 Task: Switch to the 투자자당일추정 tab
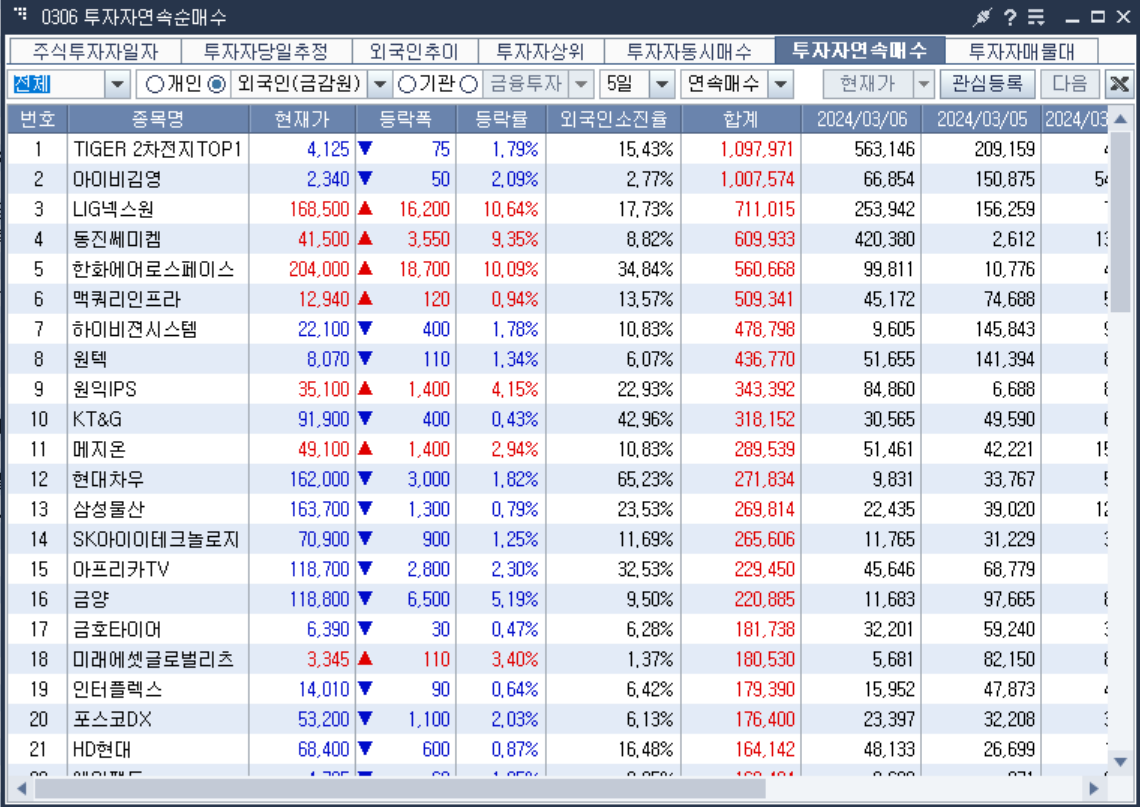click(x=266, y=52)
